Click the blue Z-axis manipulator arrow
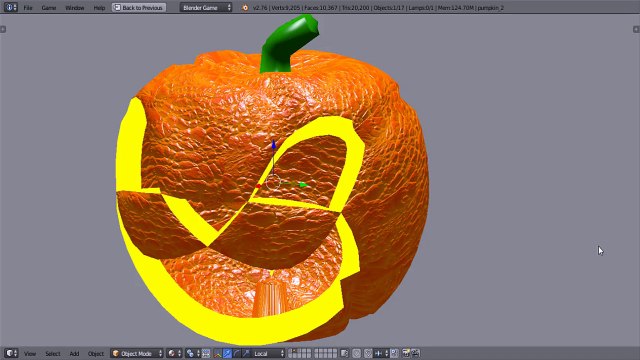The image size is (640, 360). [x=273, y=144]
